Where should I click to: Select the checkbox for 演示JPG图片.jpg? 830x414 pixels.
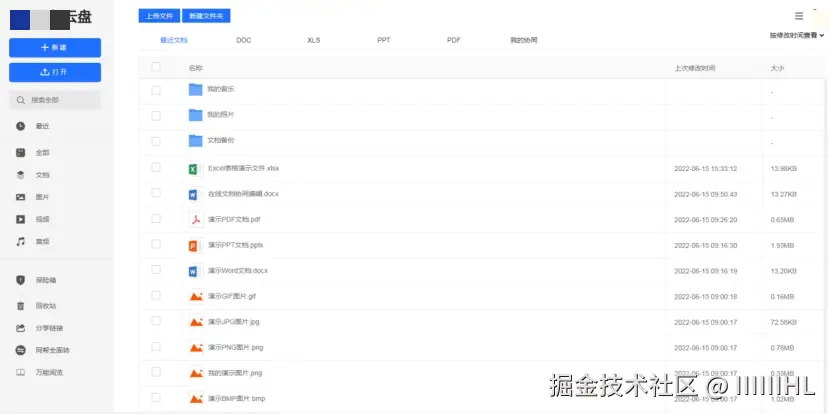click(156, 321)
